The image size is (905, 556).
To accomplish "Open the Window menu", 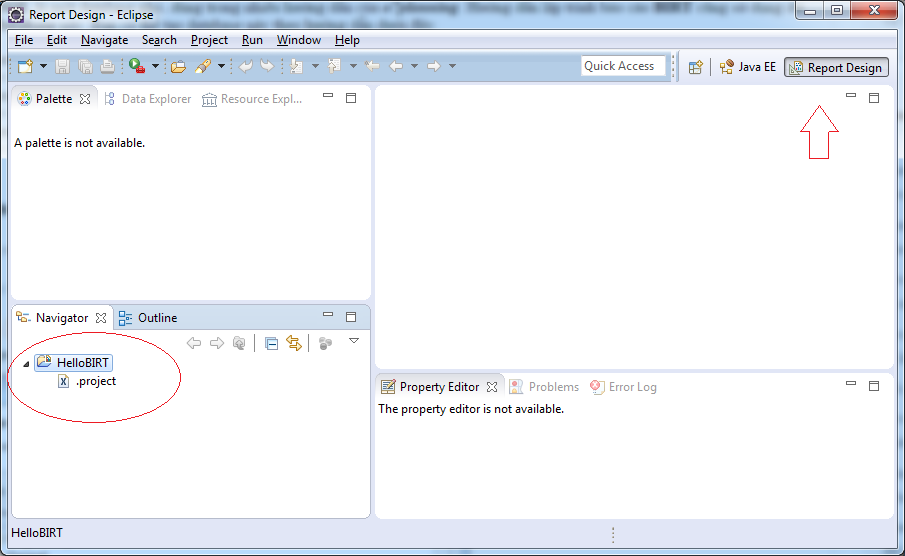I will [x=299, y=40].
